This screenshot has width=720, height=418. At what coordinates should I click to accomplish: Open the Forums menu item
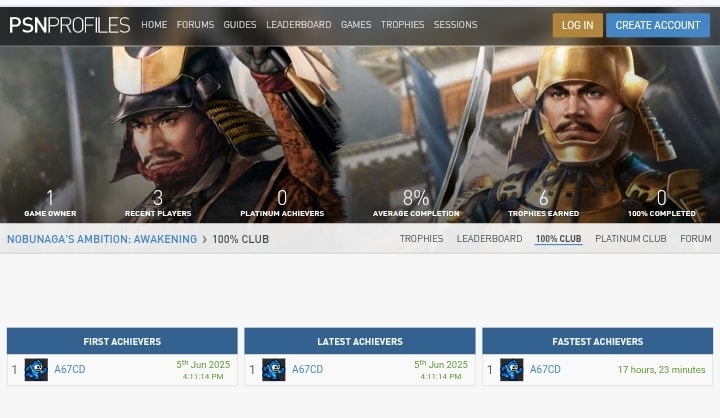click(x=195, y=25)
